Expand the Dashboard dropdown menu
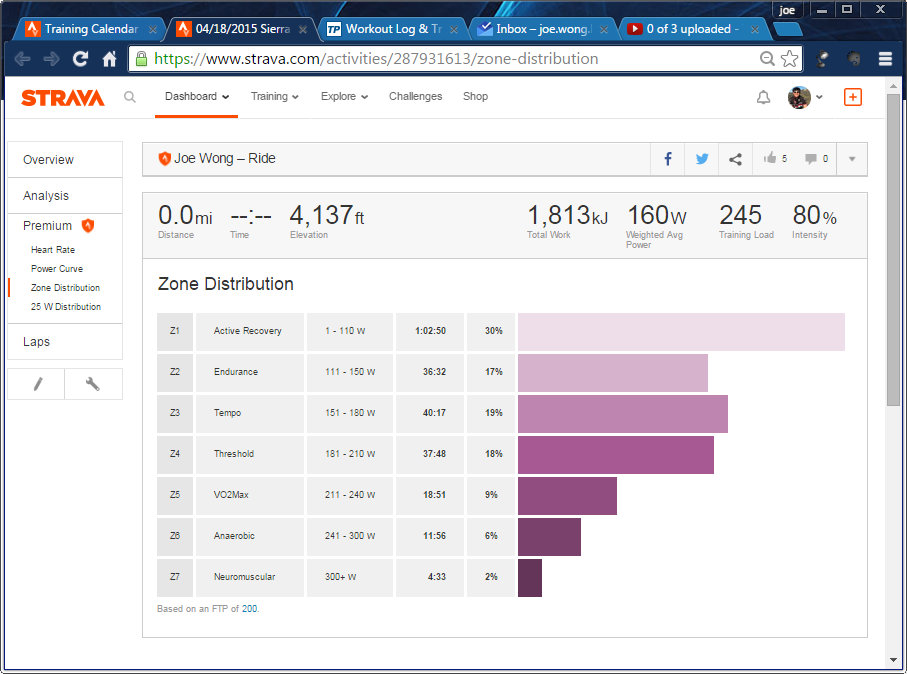 pyautogui.click(x=197, y=97)
